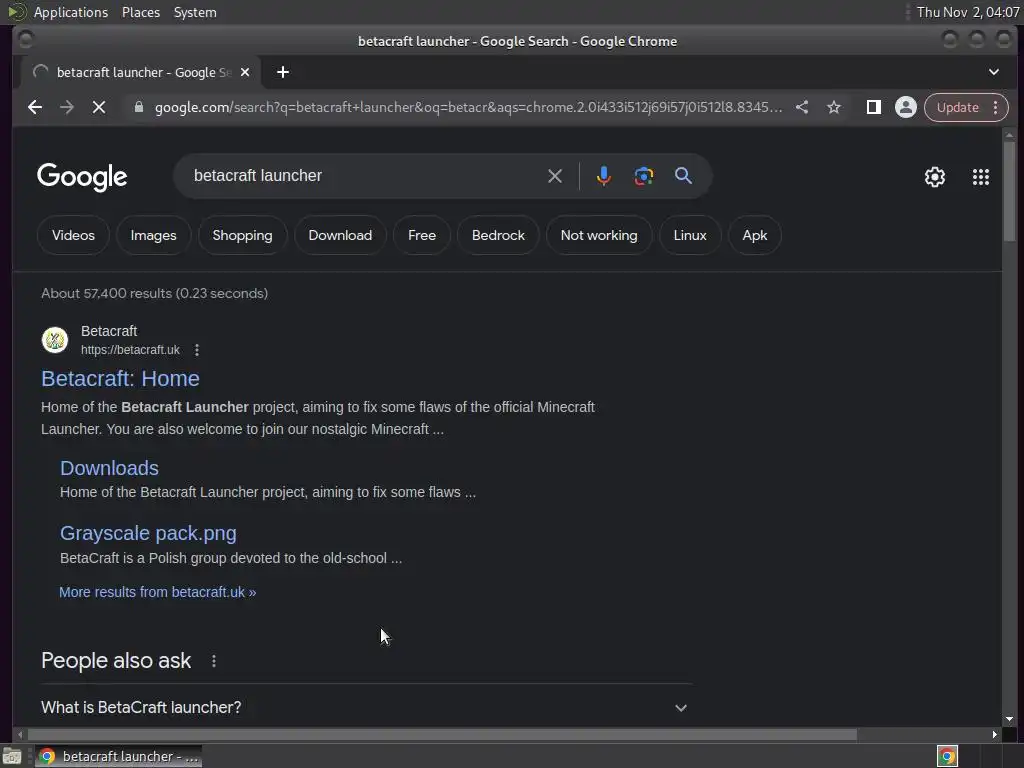
Task: Apply the Linux filter chip
Action: tap(690, 235)
